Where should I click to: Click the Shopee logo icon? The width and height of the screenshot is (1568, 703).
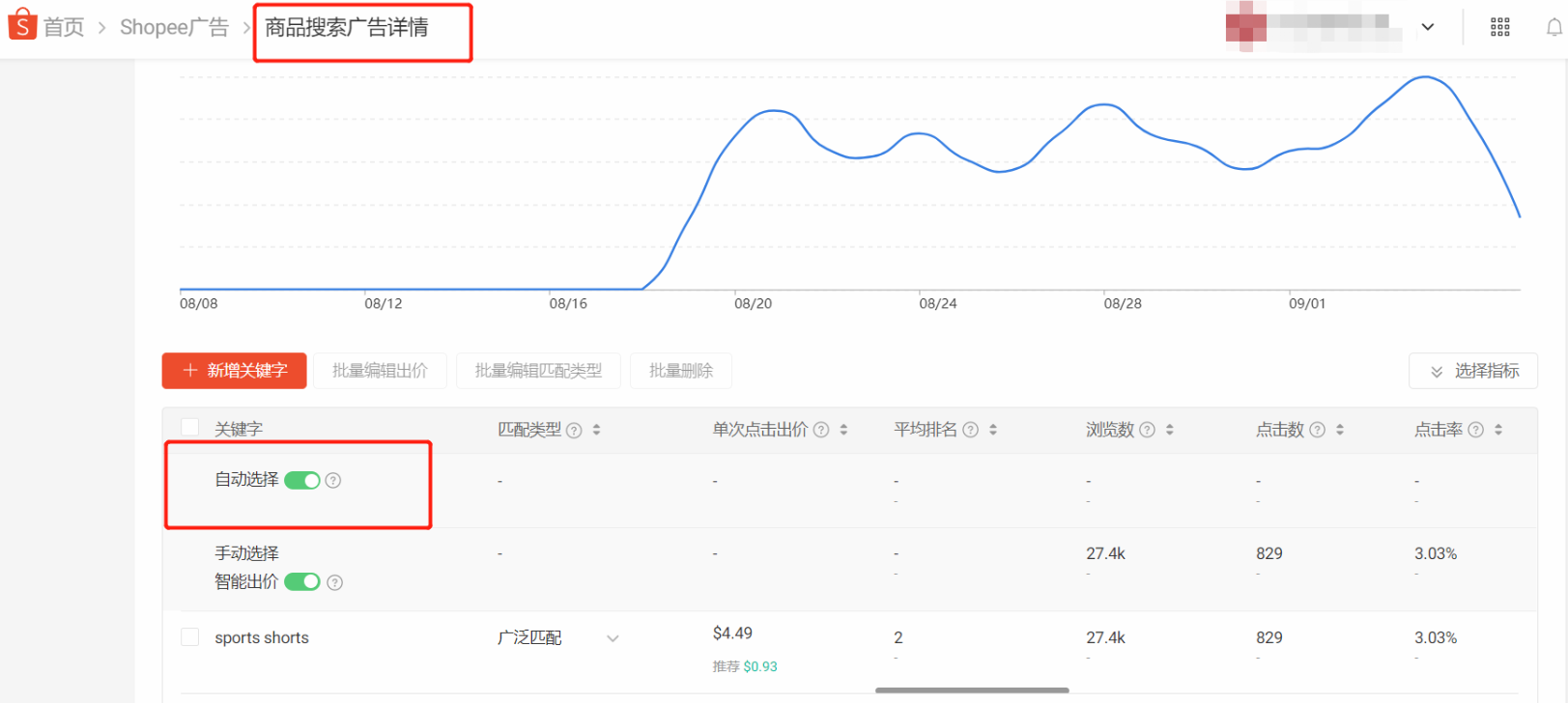point(21,25)
